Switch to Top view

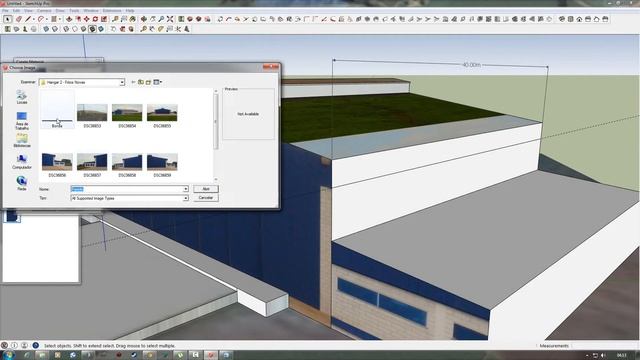571,19
